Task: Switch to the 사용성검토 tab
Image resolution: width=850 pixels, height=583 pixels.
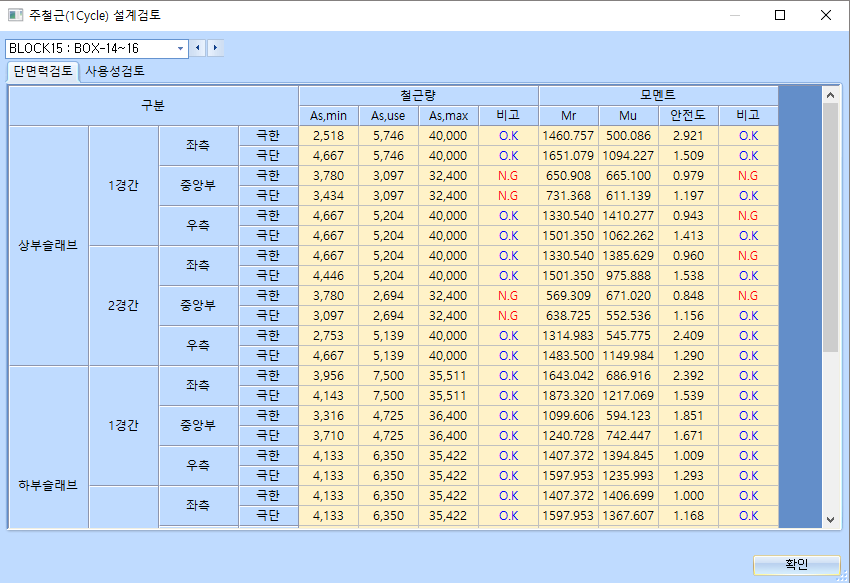Action: pyautogui.click(x=115, y=71)
